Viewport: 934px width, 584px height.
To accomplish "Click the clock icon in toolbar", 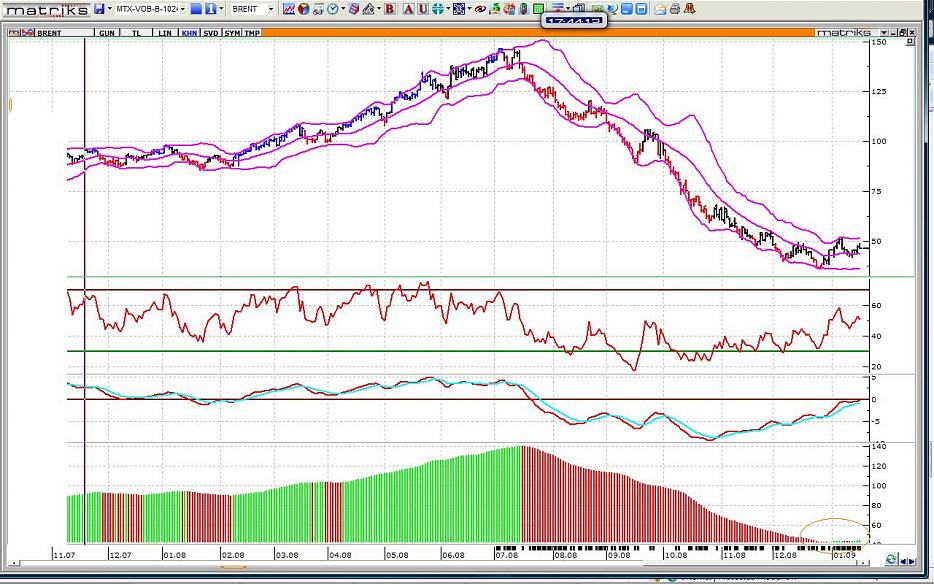I will click(x=332, y=9).
